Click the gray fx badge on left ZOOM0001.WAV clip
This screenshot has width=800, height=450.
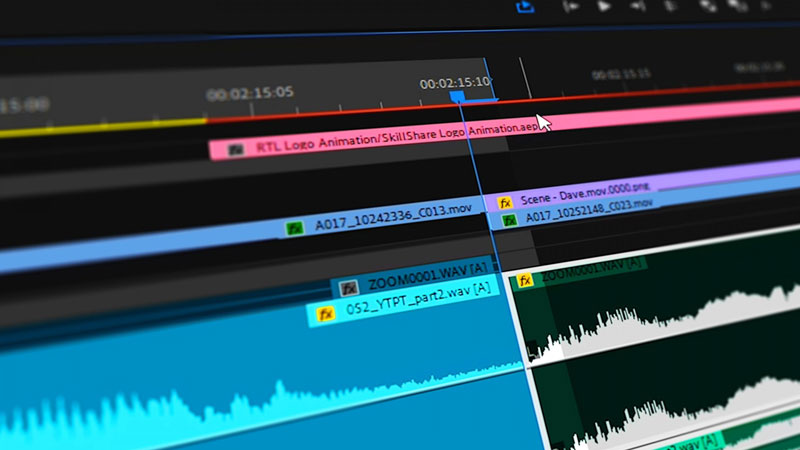click(x=348, y=288)
